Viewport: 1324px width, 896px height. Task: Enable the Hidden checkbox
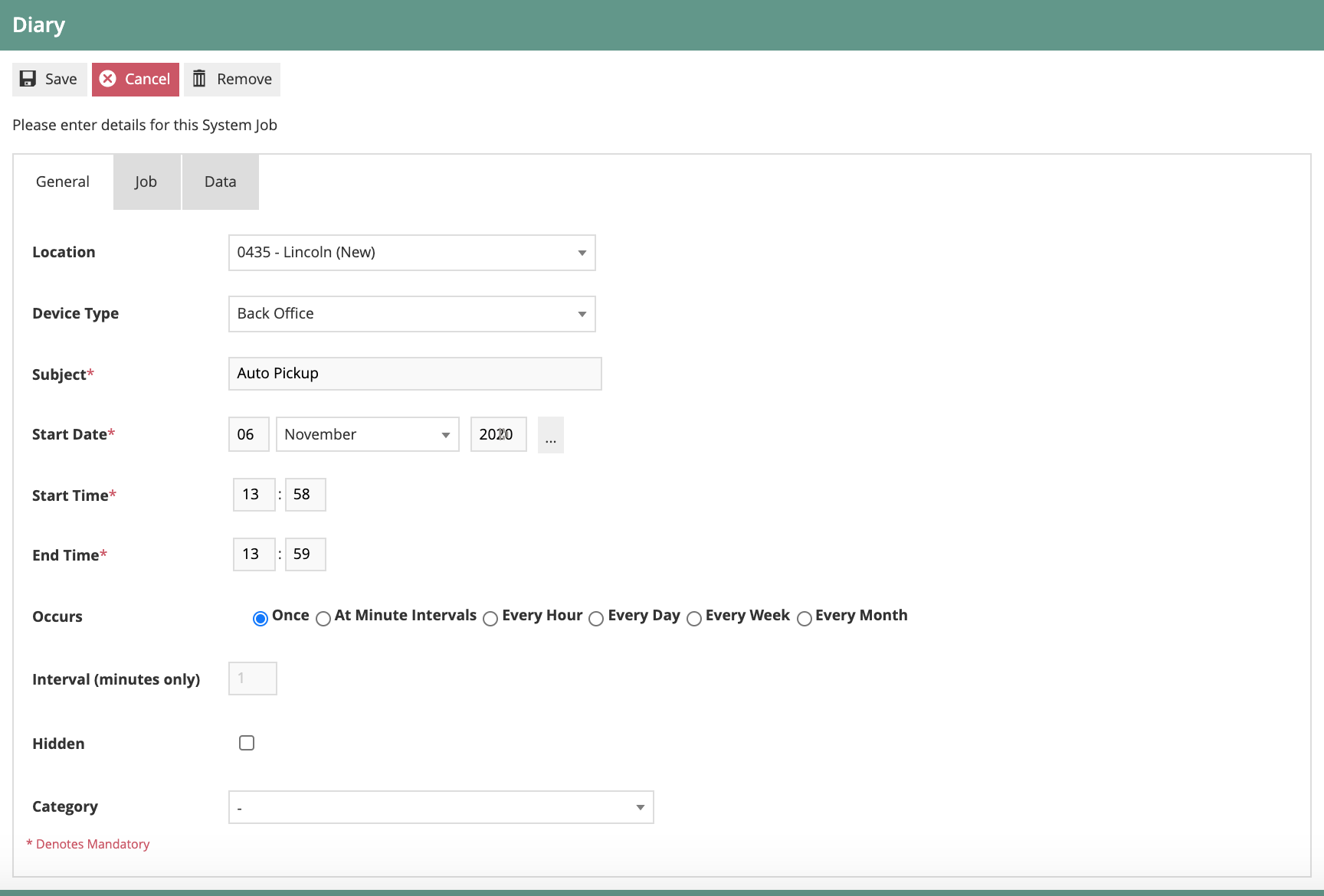(x=246, y=742)
